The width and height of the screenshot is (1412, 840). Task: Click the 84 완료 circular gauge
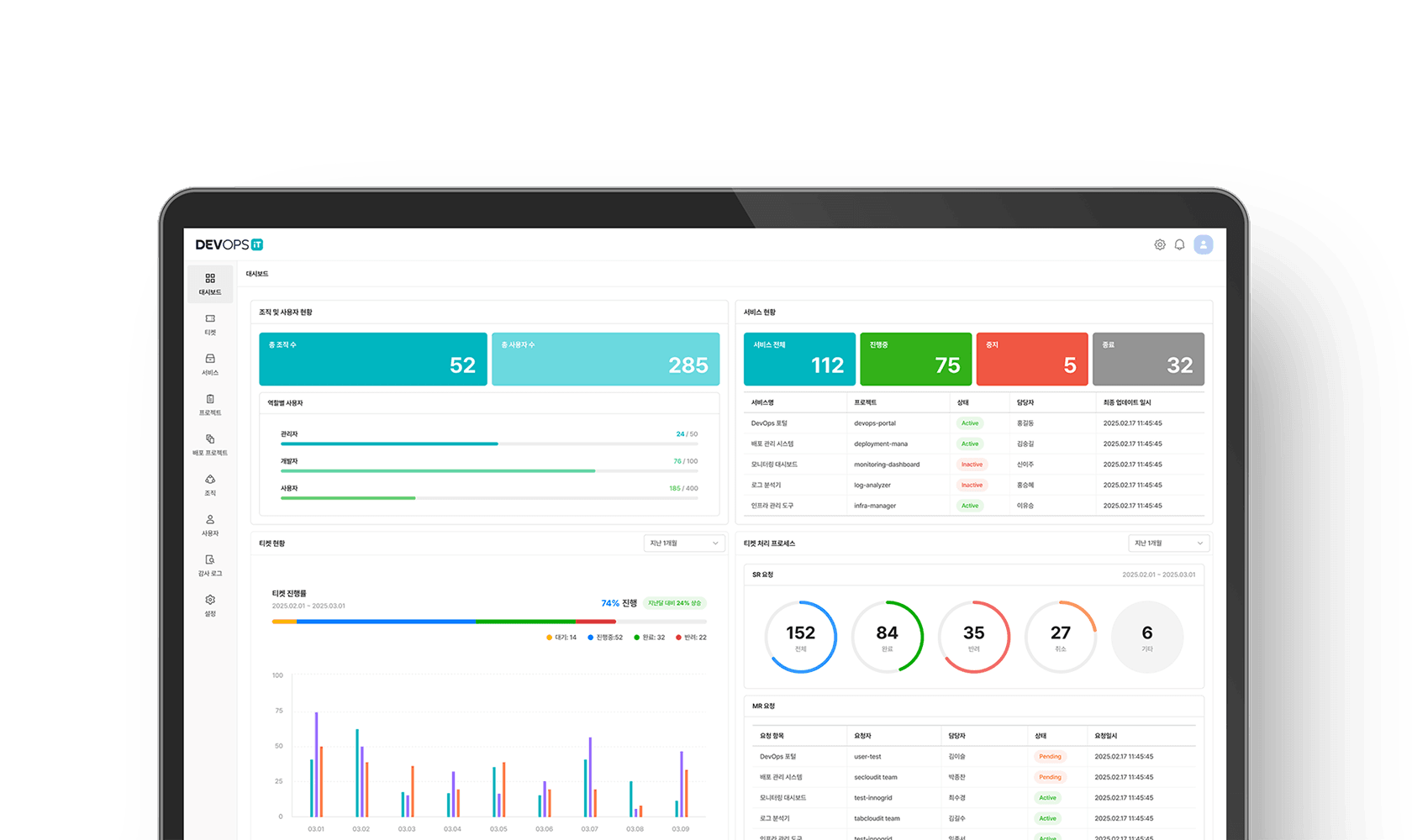pos(887,637)
